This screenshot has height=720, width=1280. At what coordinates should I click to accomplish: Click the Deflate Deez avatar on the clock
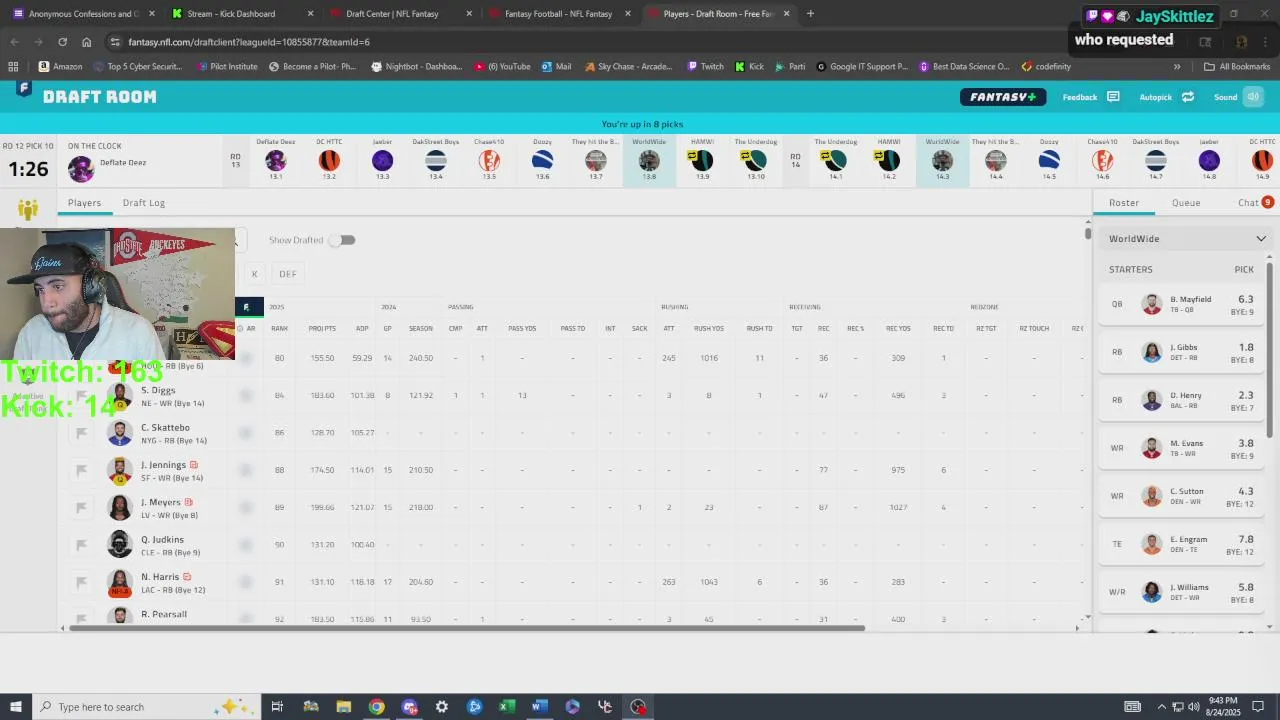point(81,169)
